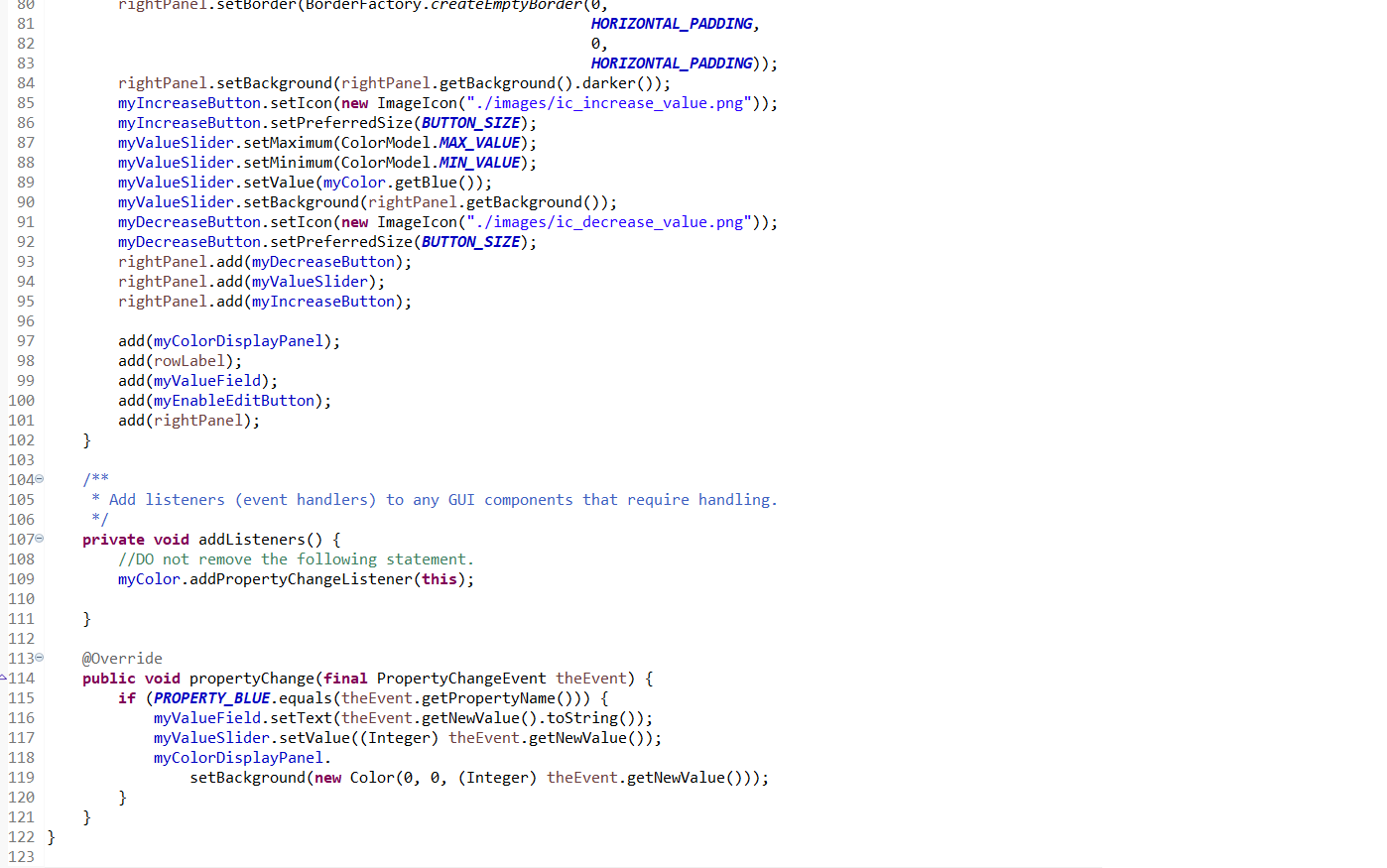Click the final keyword on line 114
This screenshot has width=1387, height=868.
[x=345, y=679]
